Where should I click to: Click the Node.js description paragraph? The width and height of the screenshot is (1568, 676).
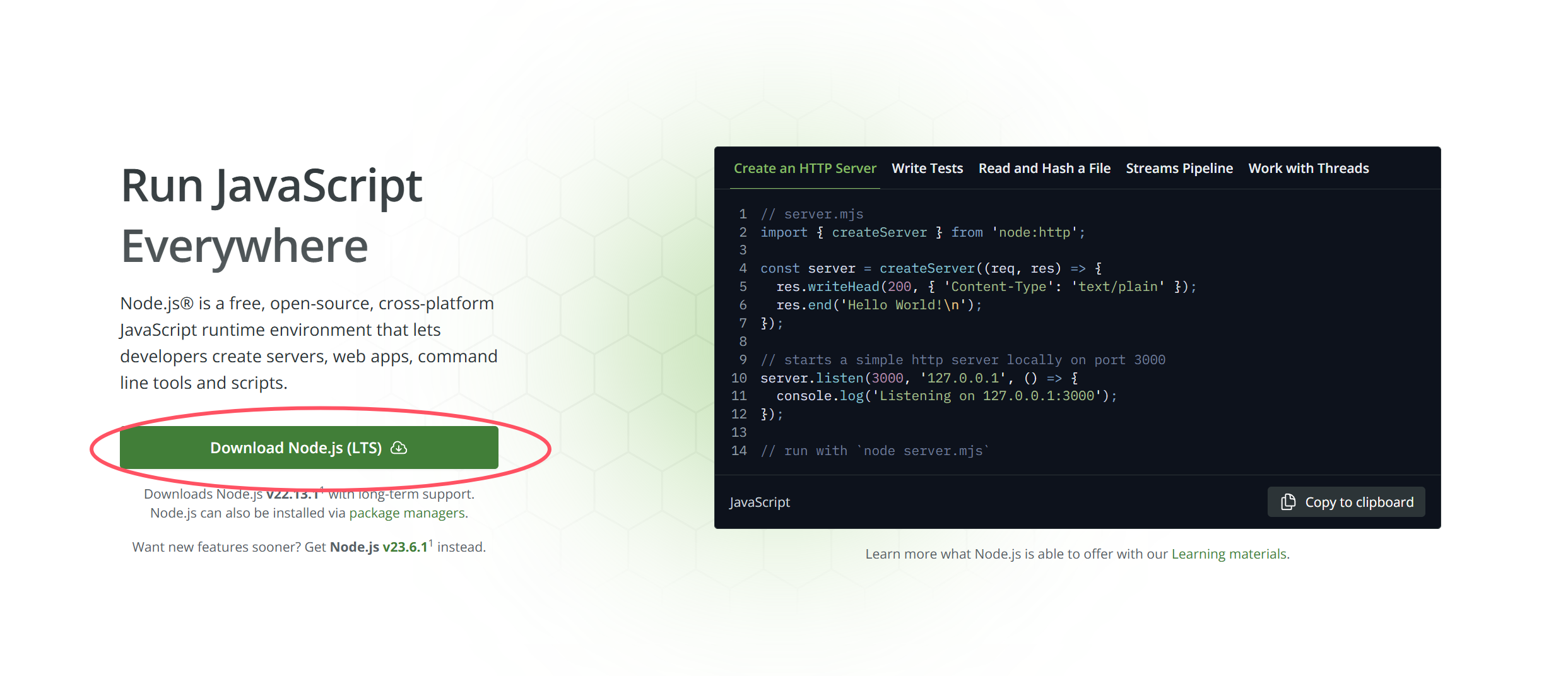click(309, 343)
